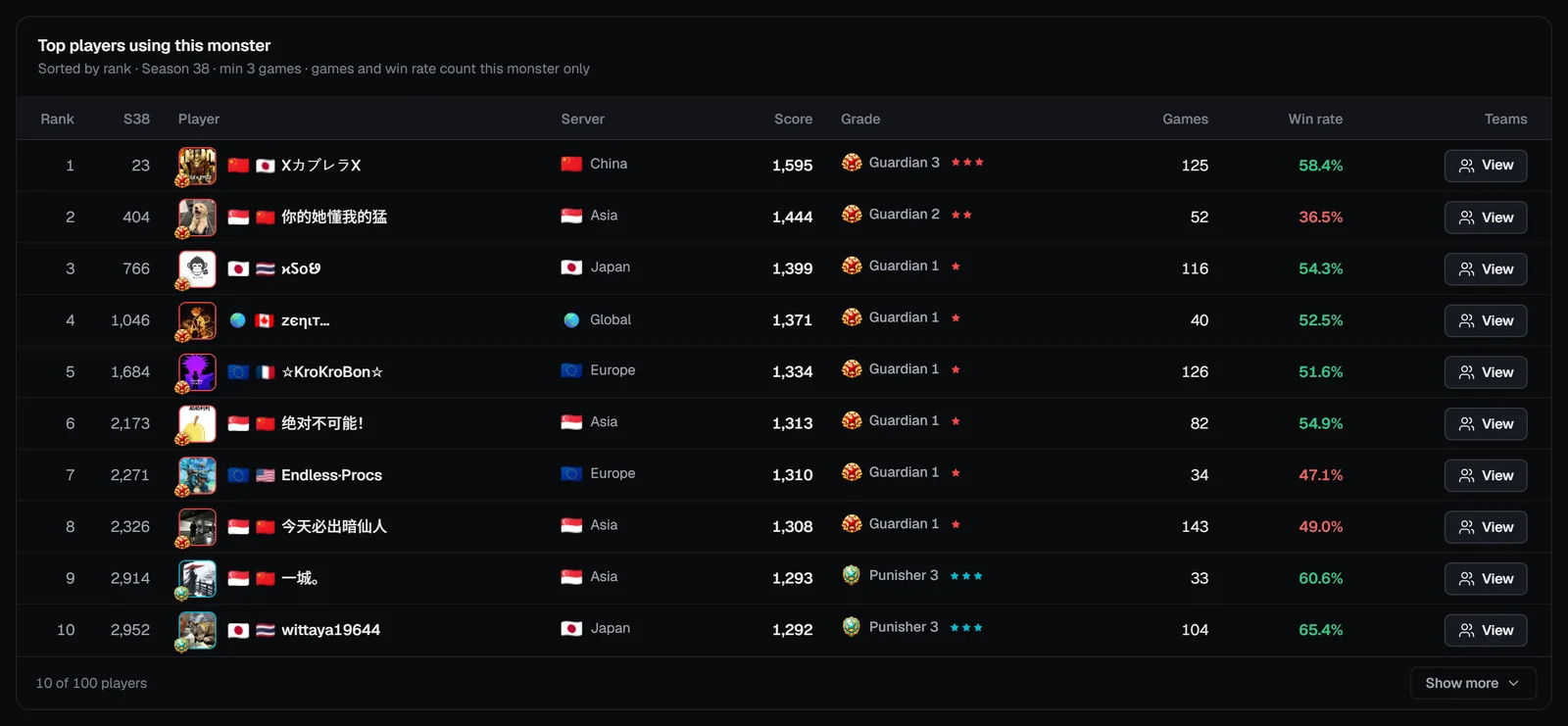Click the Guardian 3 grade badge icon
1568x726 pixels.
852,163
